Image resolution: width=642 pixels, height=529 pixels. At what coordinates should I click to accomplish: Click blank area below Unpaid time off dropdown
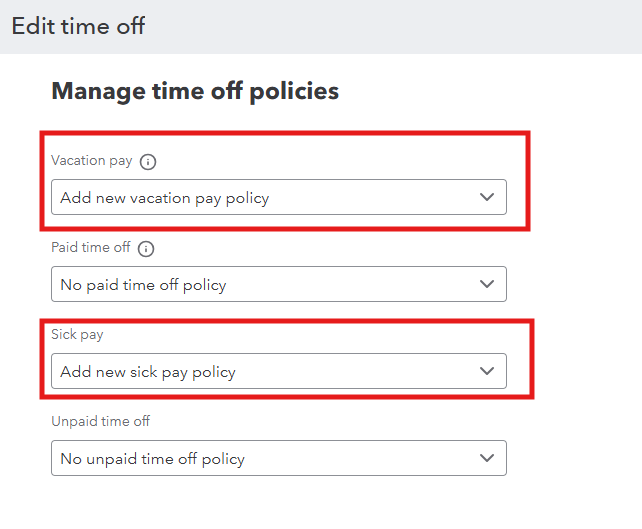click(279, 503)
